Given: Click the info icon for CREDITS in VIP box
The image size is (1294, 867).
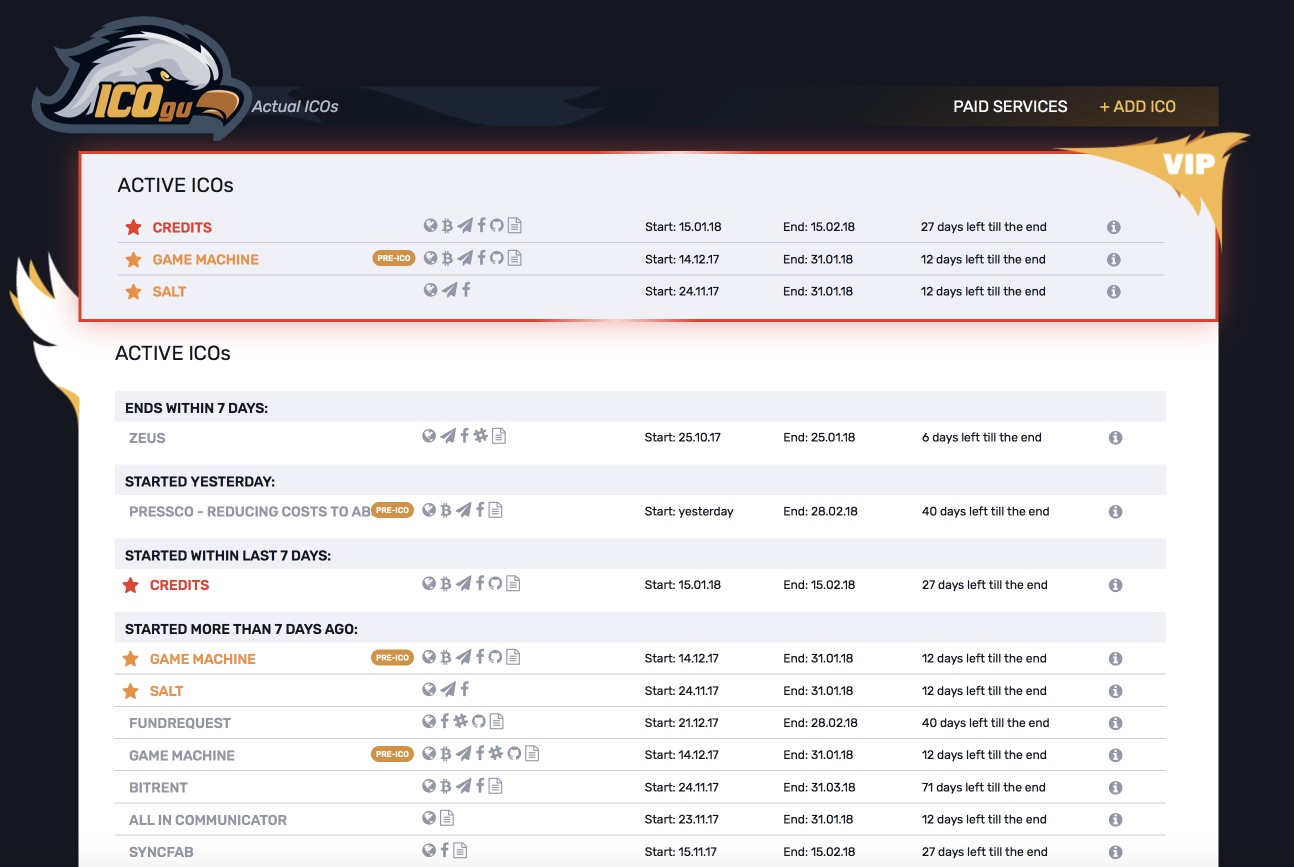Looking at the screenshot, I should click(x=1113, y=227).
